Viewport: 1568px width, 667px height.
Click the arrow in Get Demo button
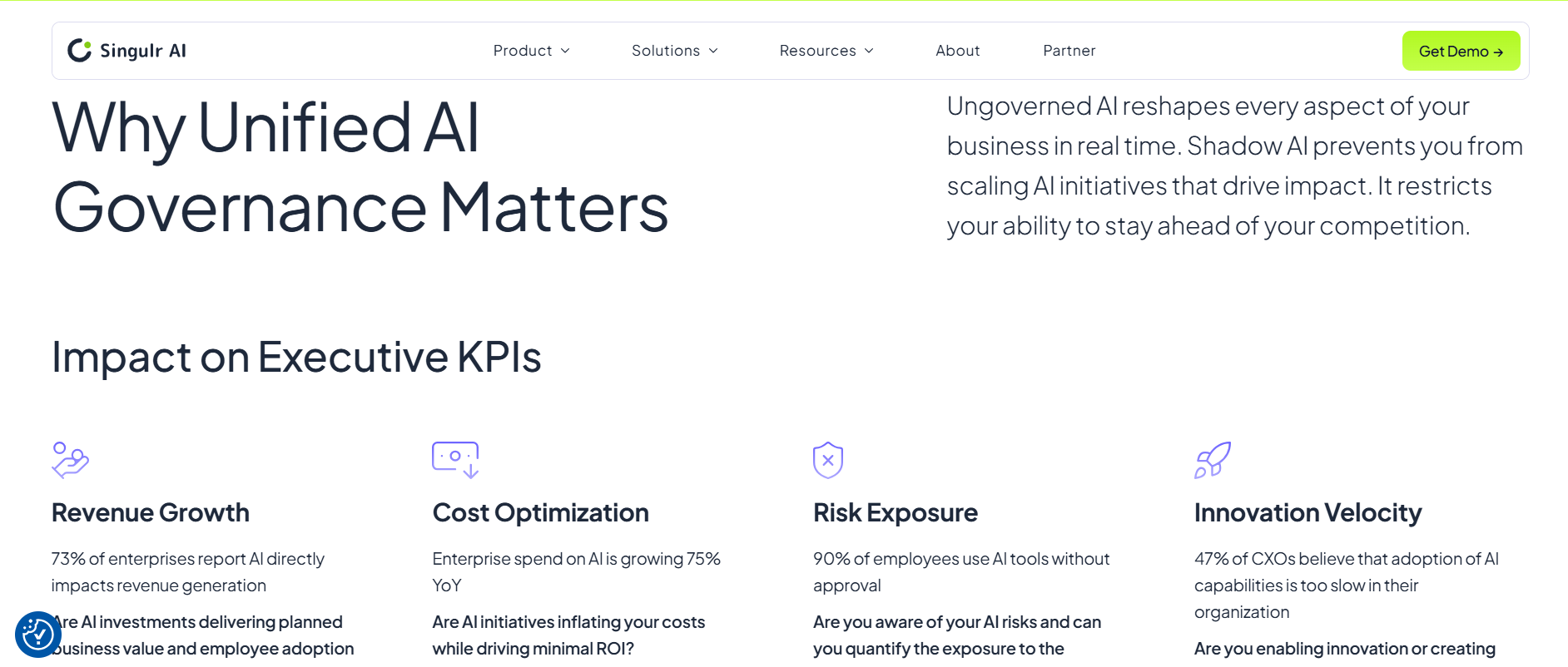coord(1498,52)
